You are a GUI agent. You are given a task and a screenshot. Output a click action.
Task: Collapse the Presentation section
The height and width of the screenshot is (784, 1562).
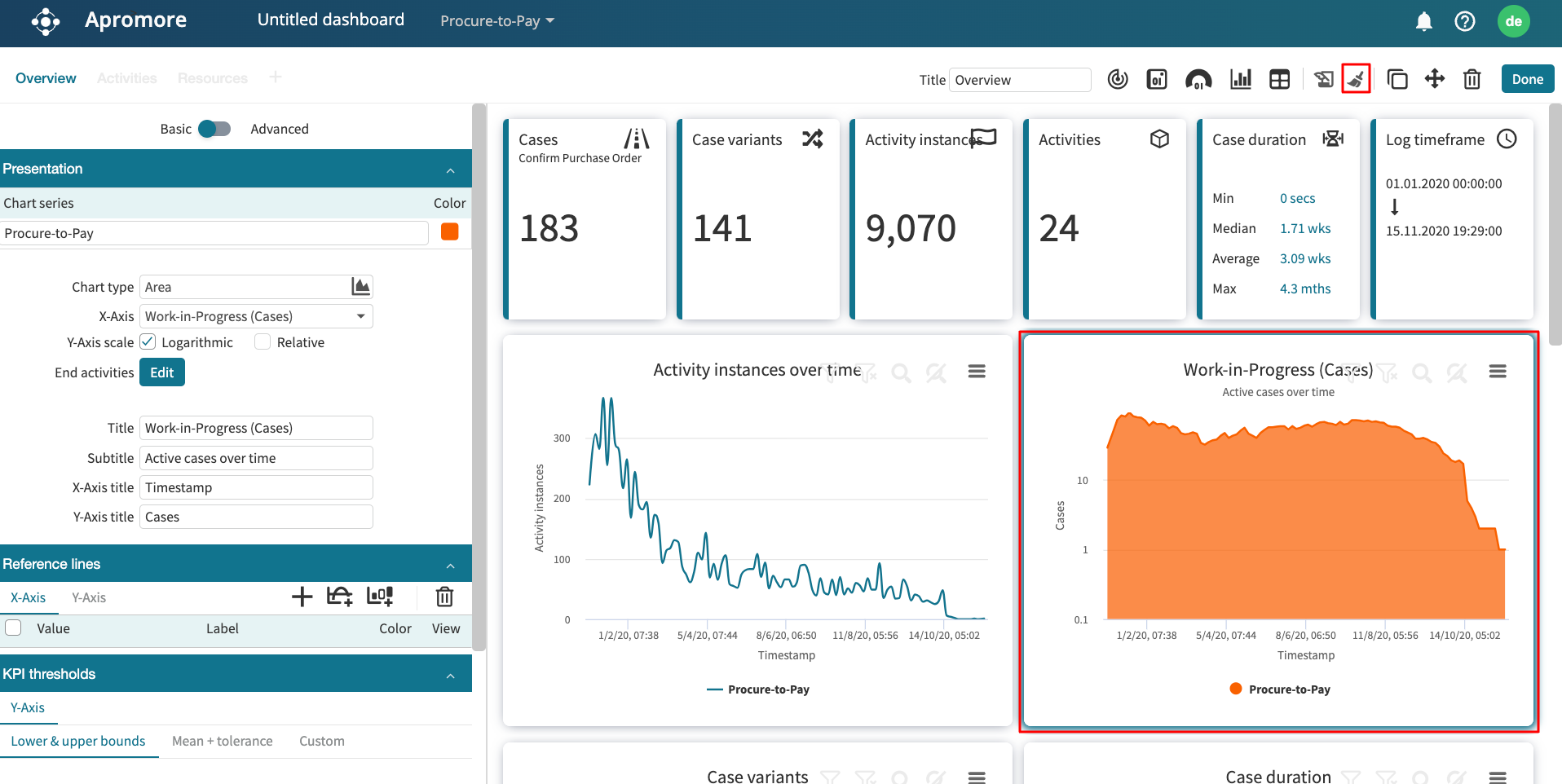coord(450,170)
